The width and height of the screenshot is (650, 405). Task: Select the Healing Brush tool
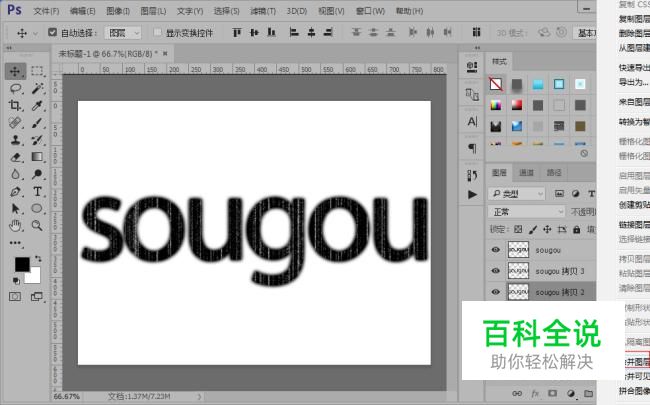15,123
